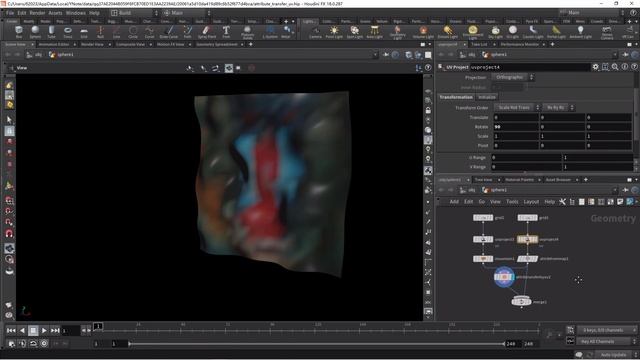Expand the scene view path dropdown
The height and width of the screenshot is (360, 640).
click(x=375, y=54)
